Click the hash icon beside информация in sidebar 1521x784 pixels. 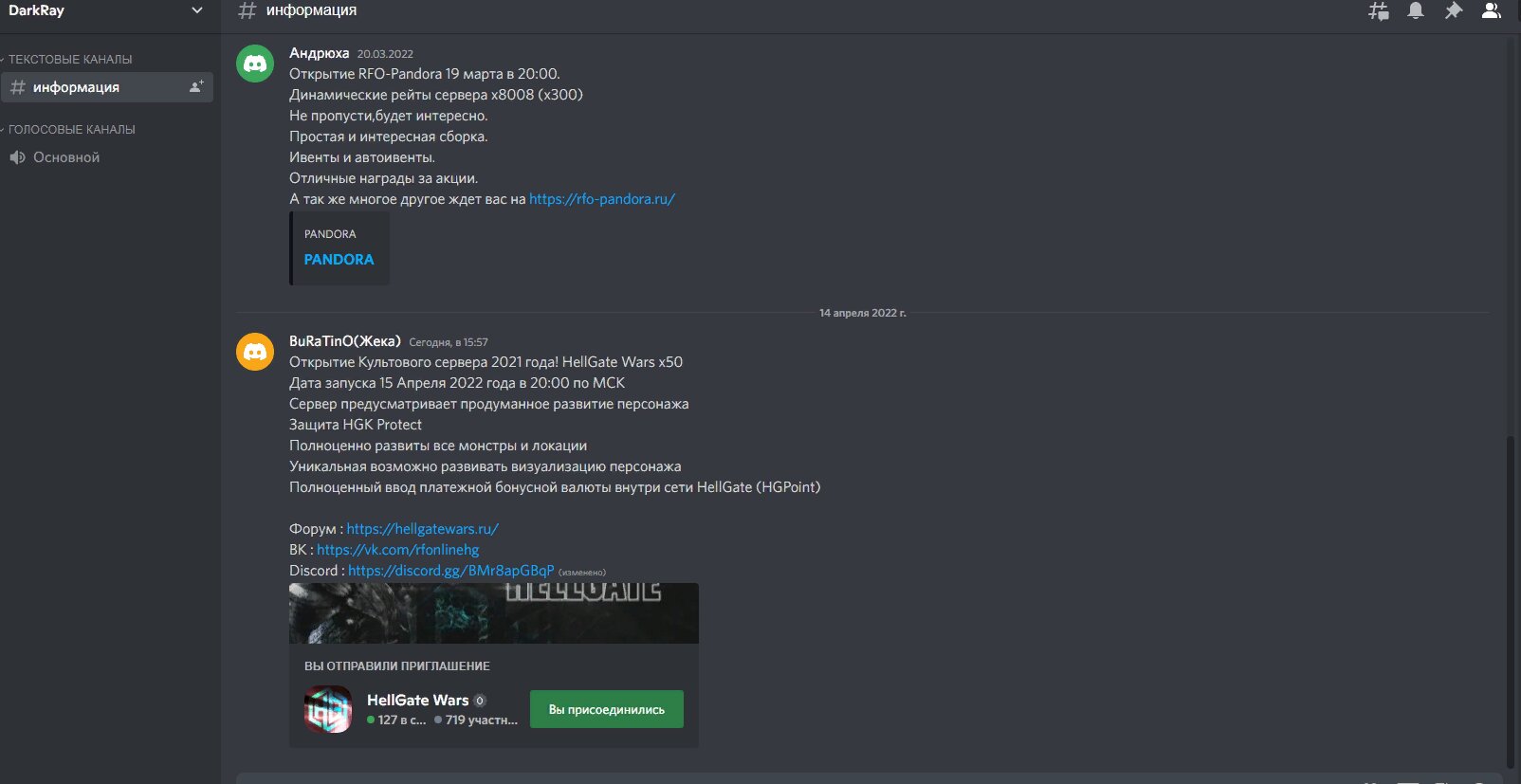[x=18, y=87]
